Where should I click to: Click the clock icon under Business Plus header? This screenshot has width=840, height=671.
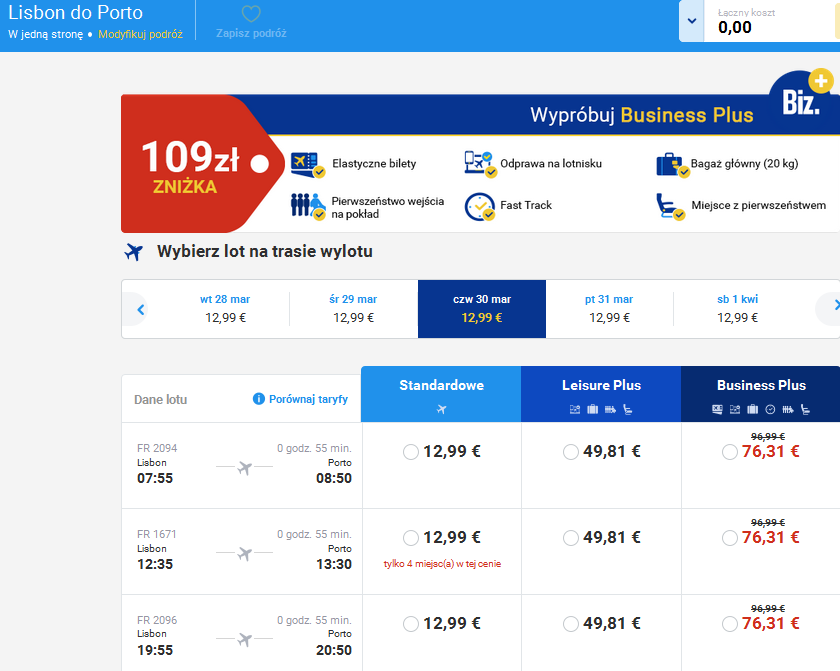point(770,410)
